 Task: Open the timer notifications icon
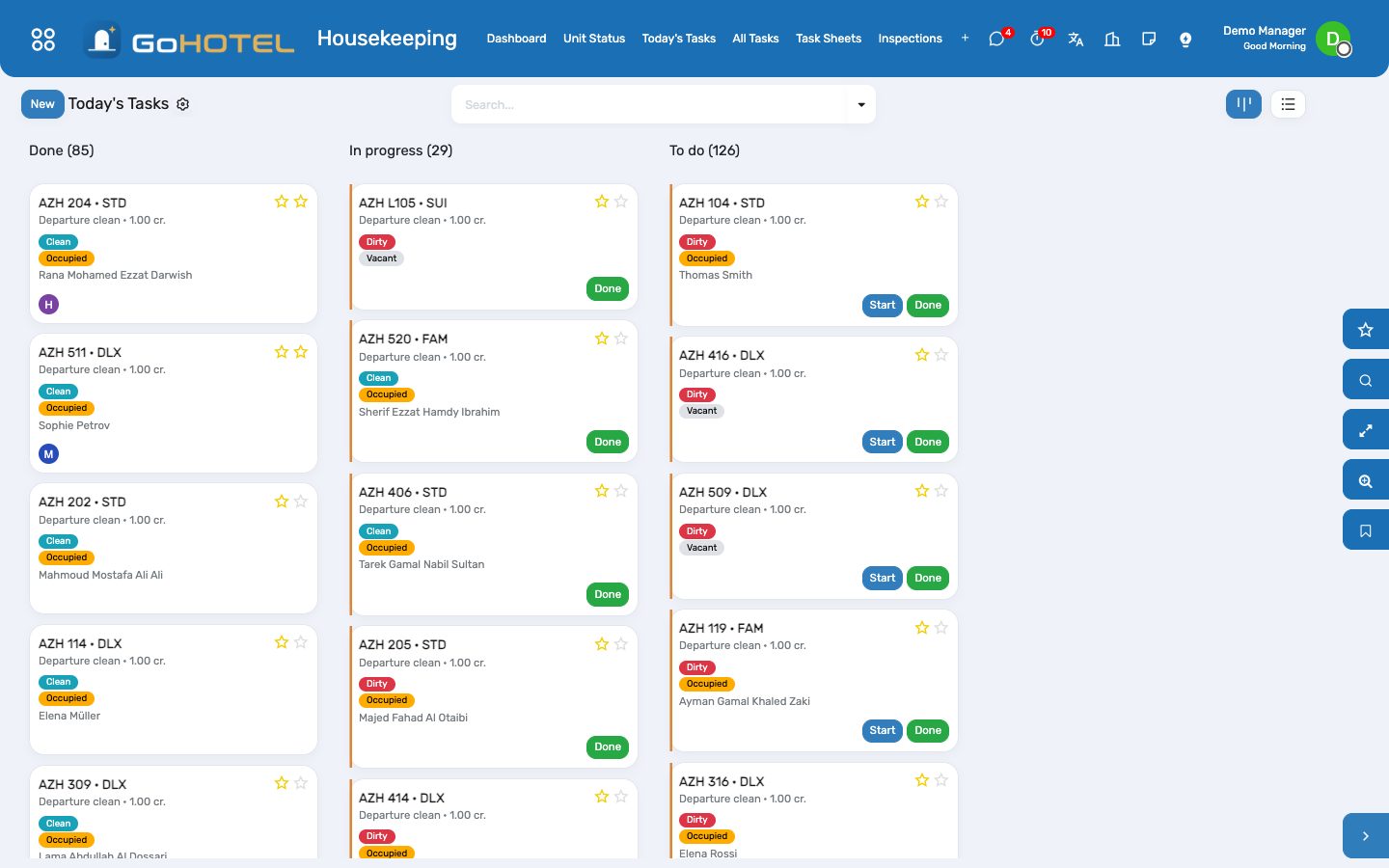(x=1038, y=39)
